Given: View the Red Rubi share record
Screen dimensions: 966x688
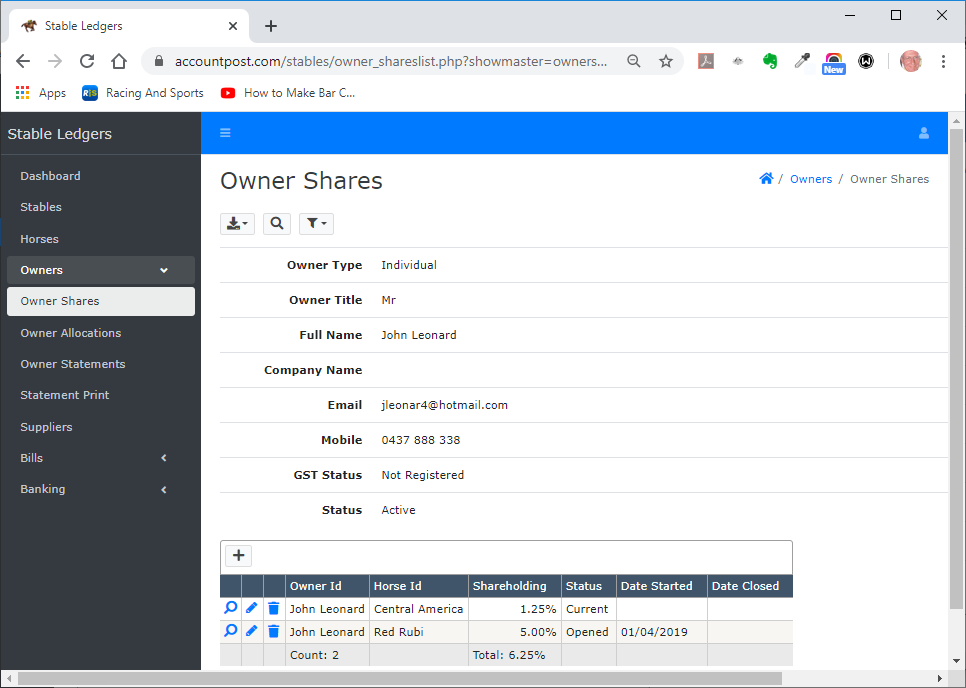Looking at the screenshot, I should [230, 631].
